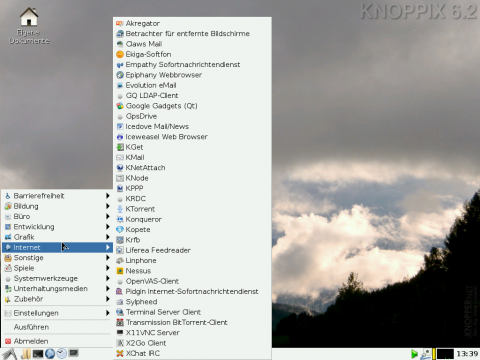Launch KTorrent

[192, 209]
